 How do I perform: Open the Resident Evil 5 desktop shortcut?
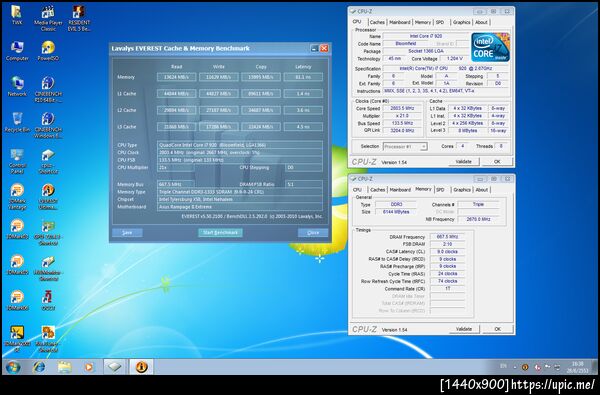pos(79,18)
